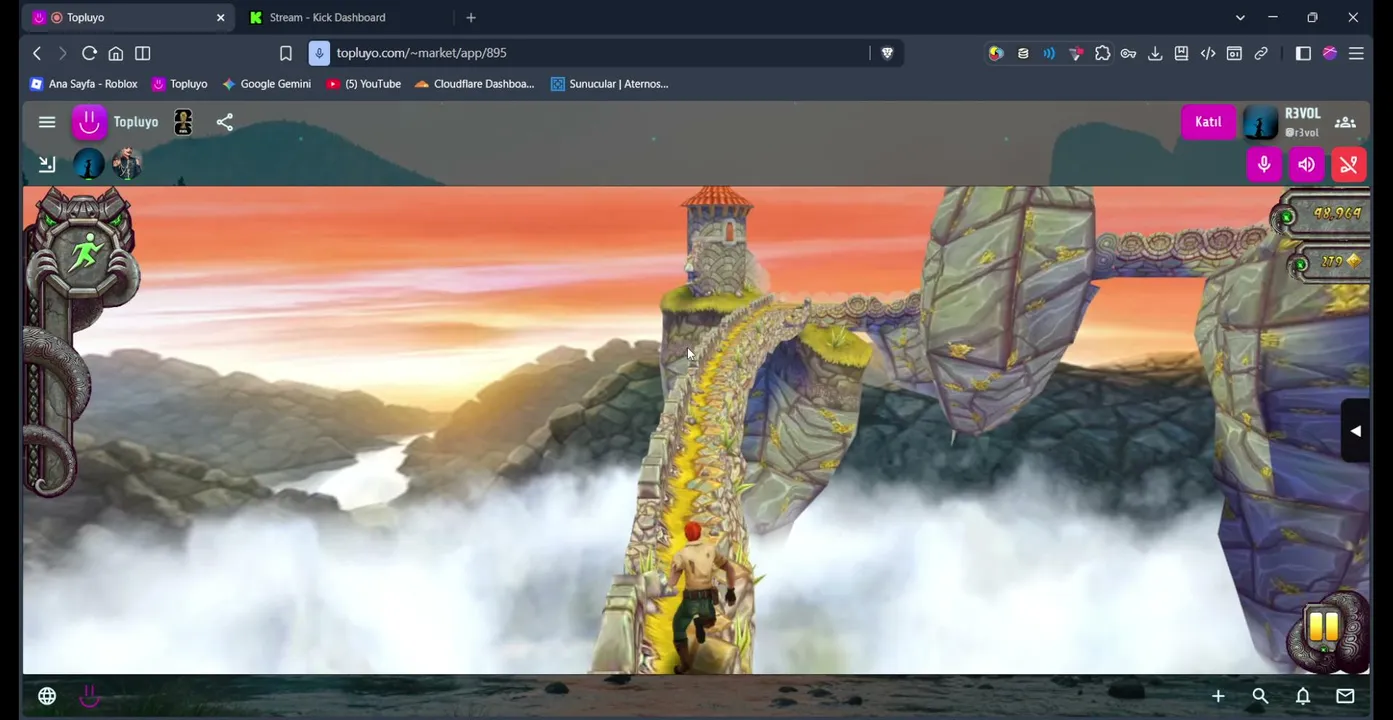
Task: Pause the Temple Run game
Action: pos(1324,627)
